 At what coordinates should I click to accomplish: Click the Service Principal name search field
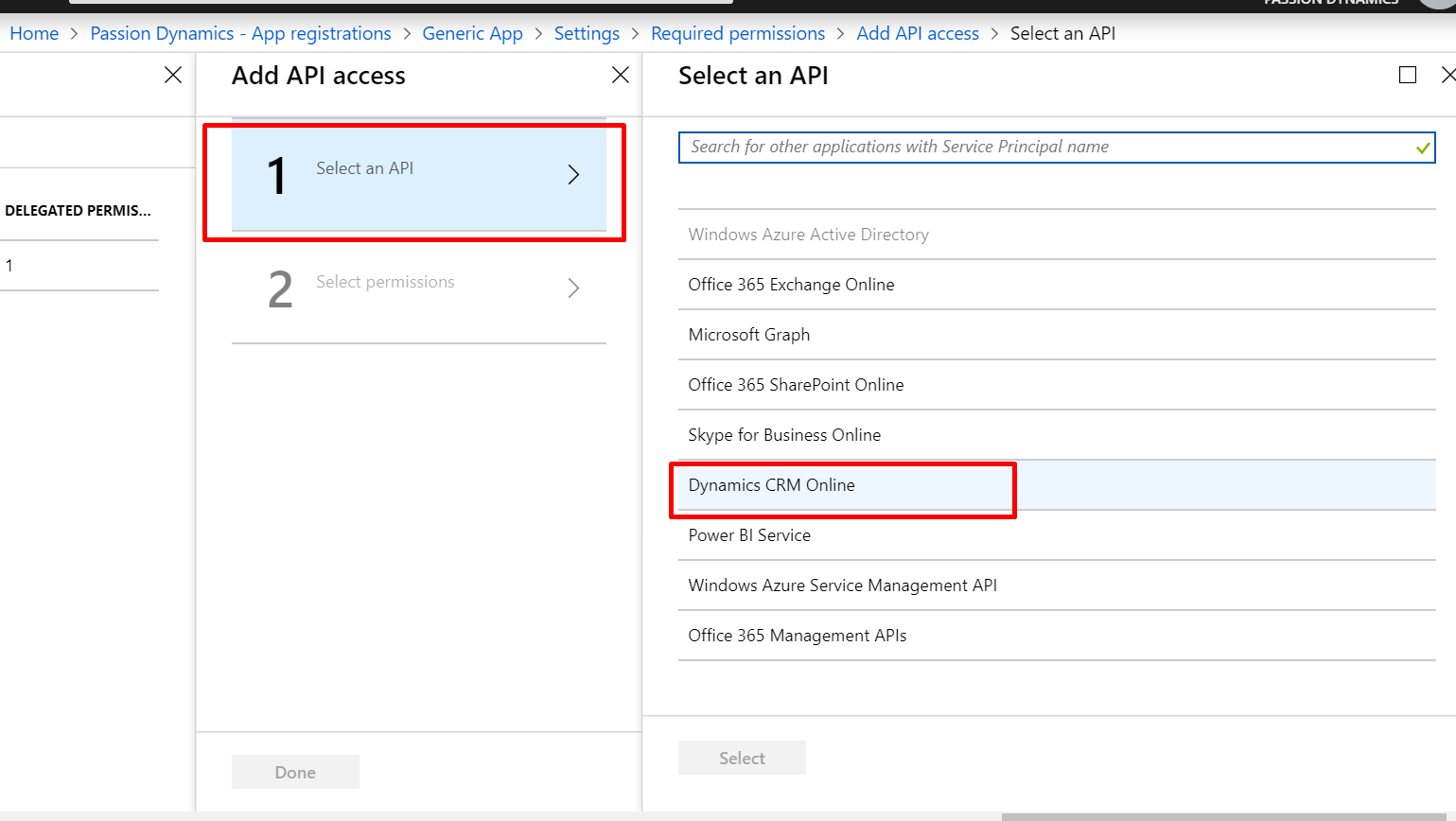[1045, 148]
